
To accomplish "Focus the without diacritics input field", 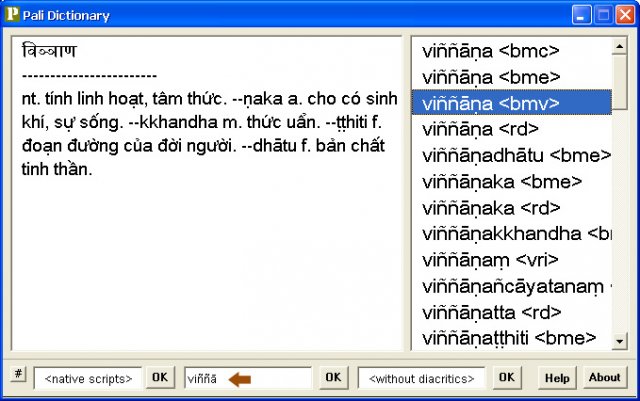I will click(422, 379).
